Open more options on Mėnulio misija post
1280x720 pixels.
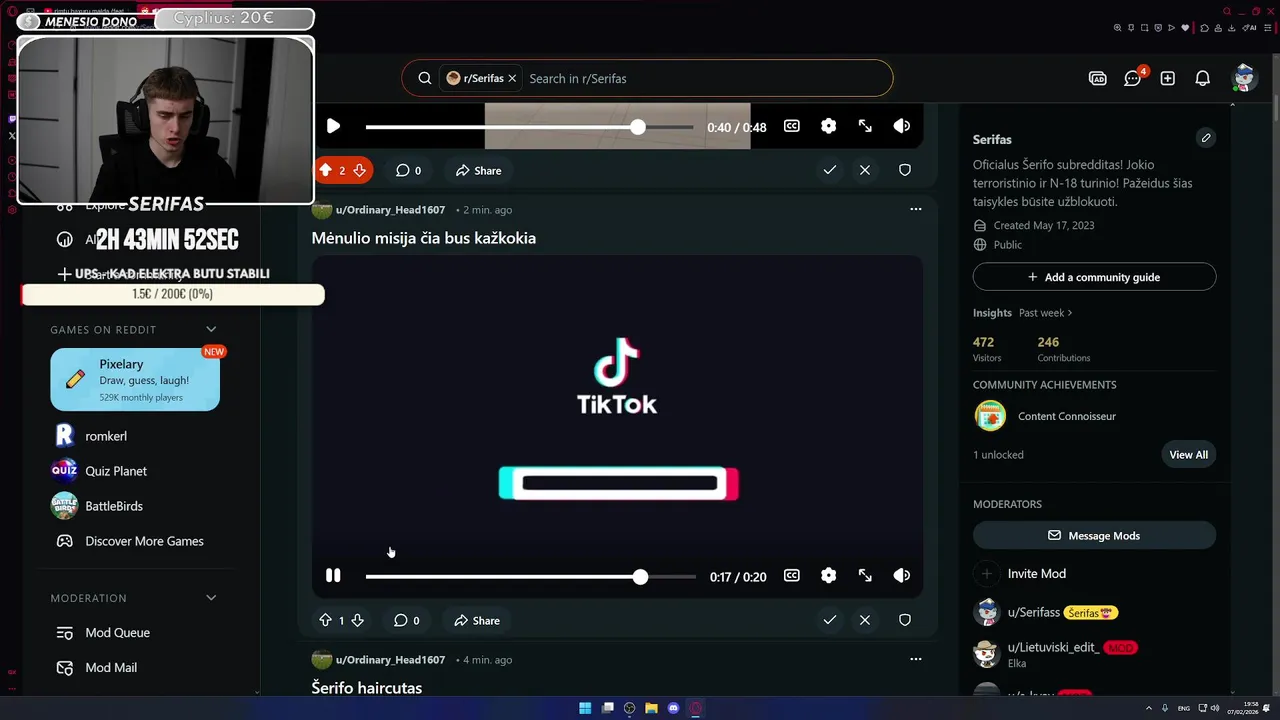[915, 209]
